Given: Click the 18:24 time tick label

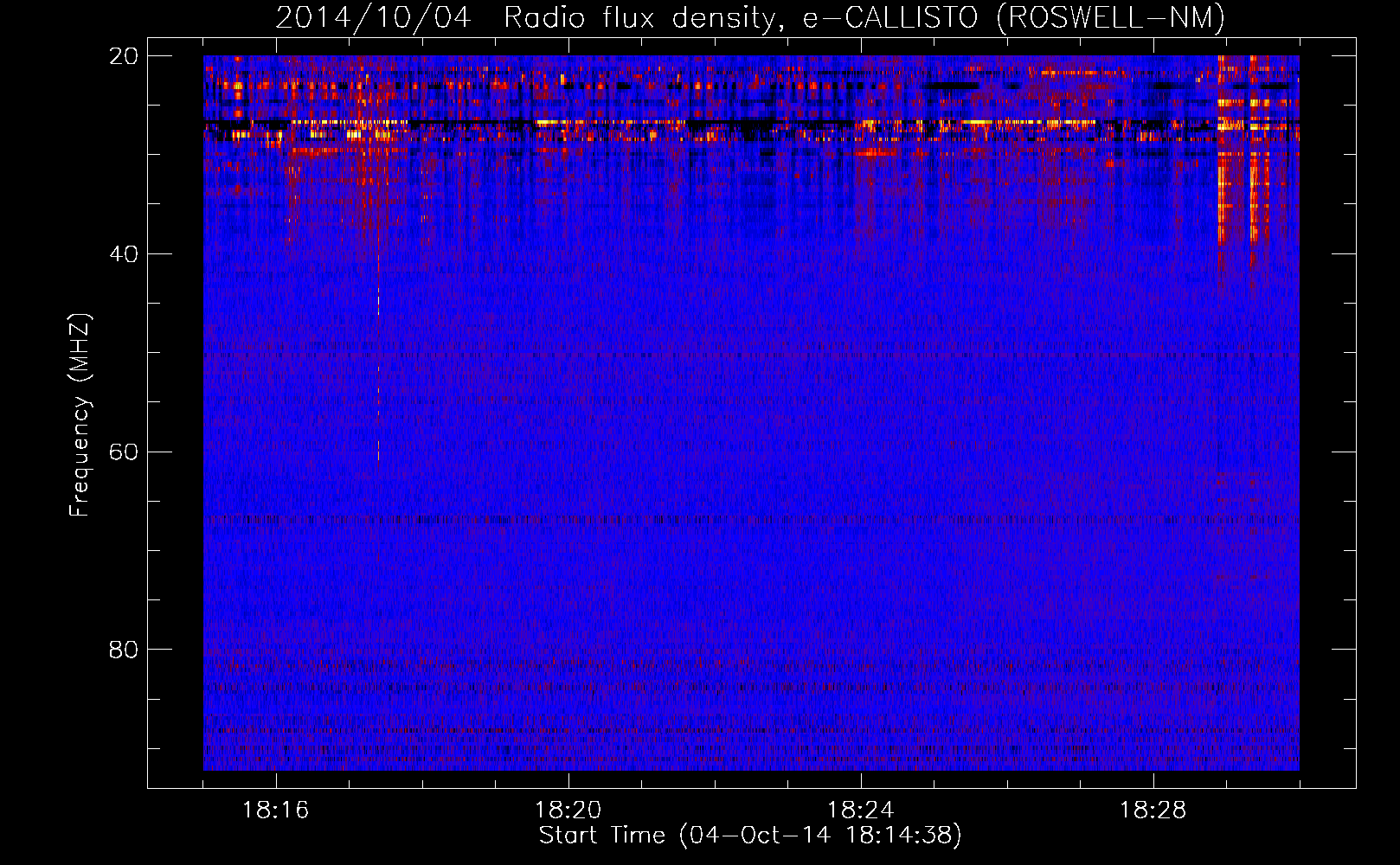Looking at the screenshot, I should 861,811.
